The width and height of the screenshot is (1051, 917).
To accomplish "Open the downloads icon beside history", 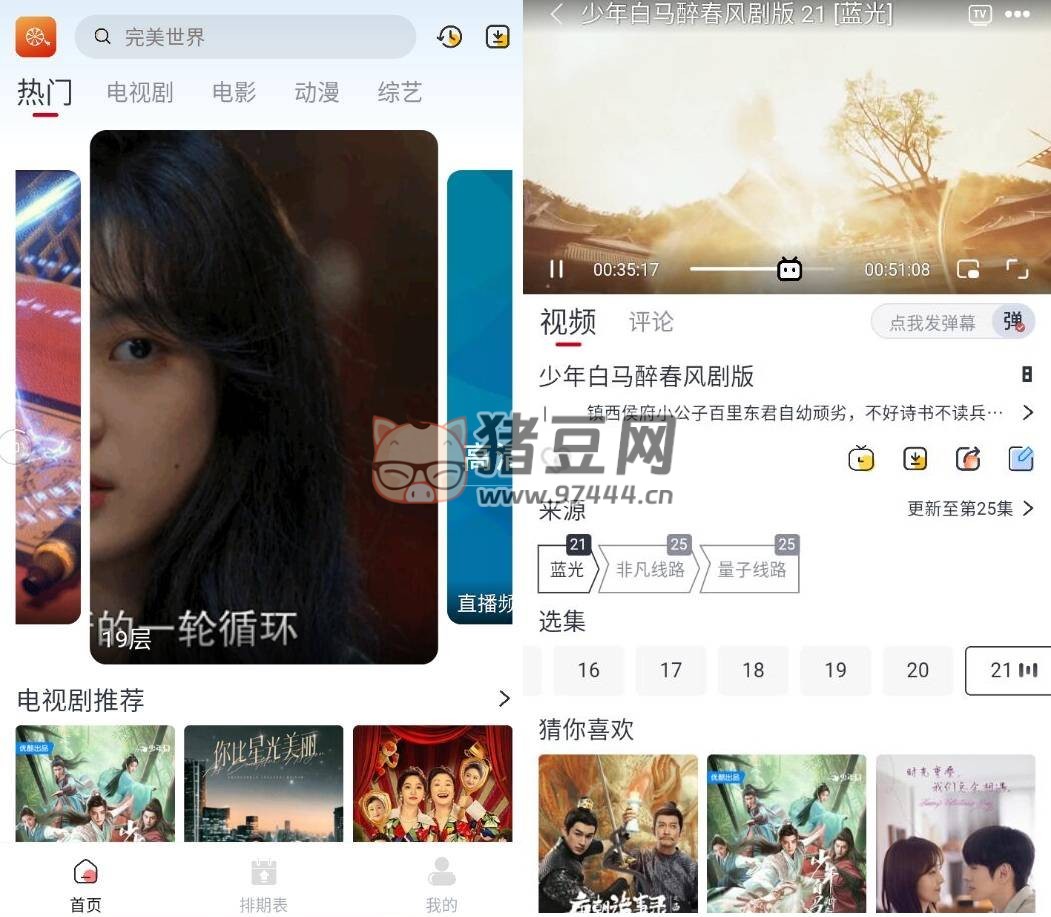I will pos(497,36).
